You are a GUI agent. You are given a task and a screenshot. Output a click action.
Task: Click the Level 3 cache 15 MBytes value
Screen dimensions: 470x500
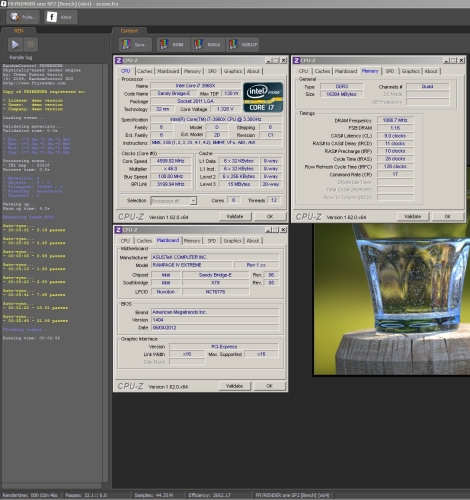click(239, 184)
